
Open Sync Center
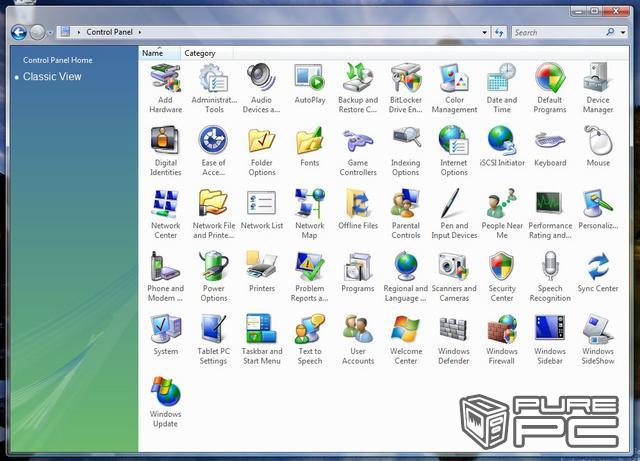click(x=598, y=272)
